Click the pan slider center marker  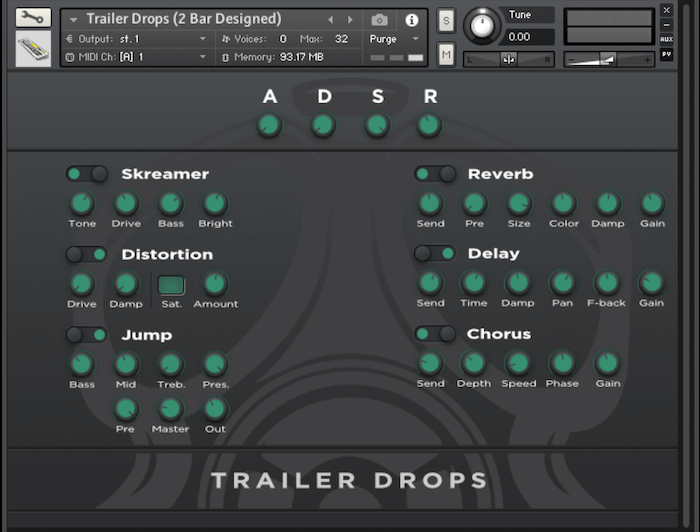pos(508,59)
